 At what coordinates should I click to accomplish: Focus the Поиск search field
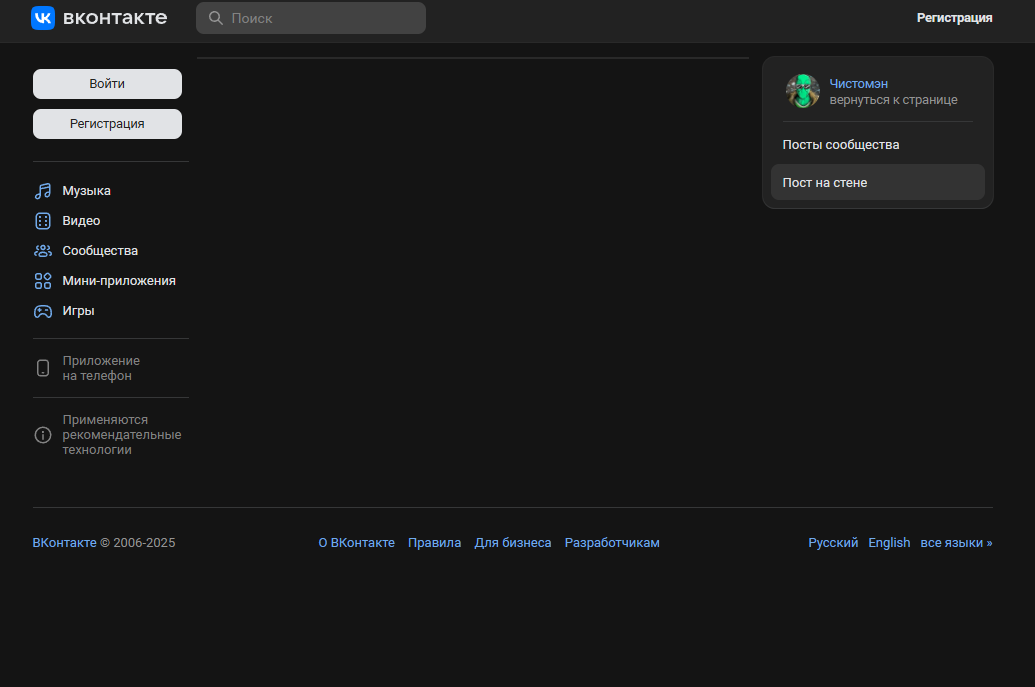click(x=311, y=18)
